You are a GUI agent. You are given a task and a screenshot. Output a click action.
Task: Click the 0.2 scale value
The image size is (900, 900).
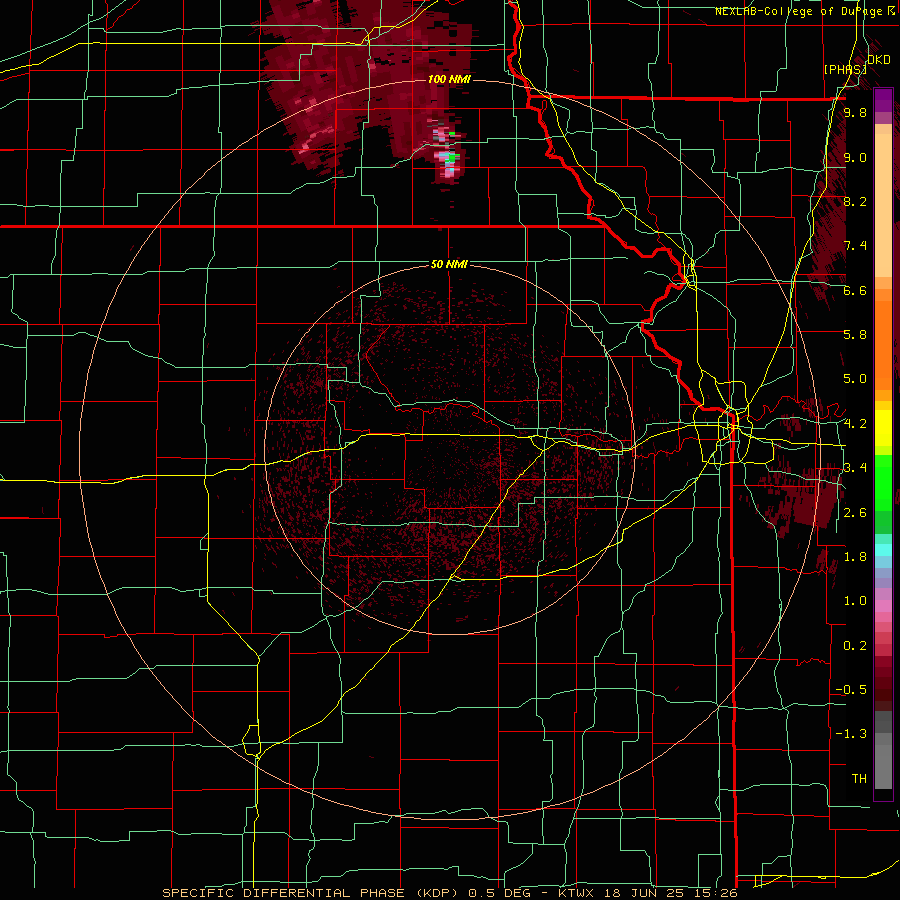[855, 646]
